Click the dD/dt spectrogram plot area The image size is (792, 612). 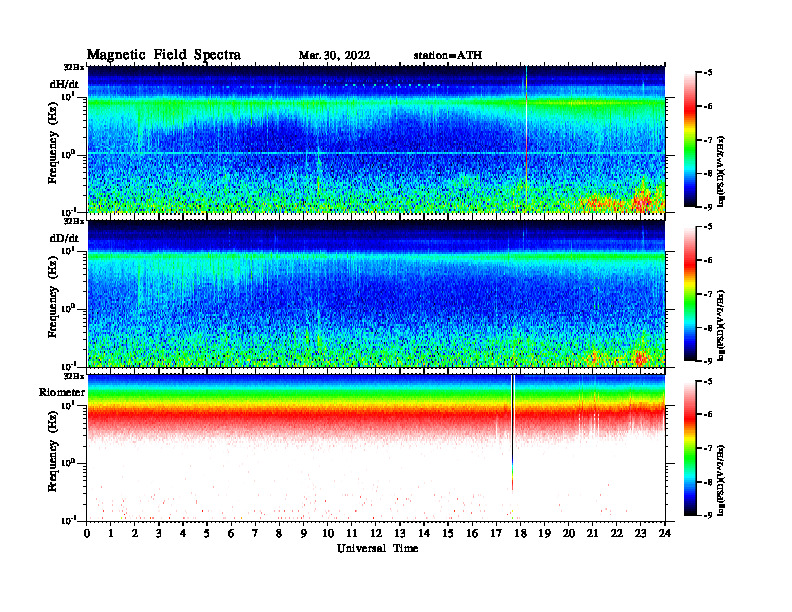(376, 293)
